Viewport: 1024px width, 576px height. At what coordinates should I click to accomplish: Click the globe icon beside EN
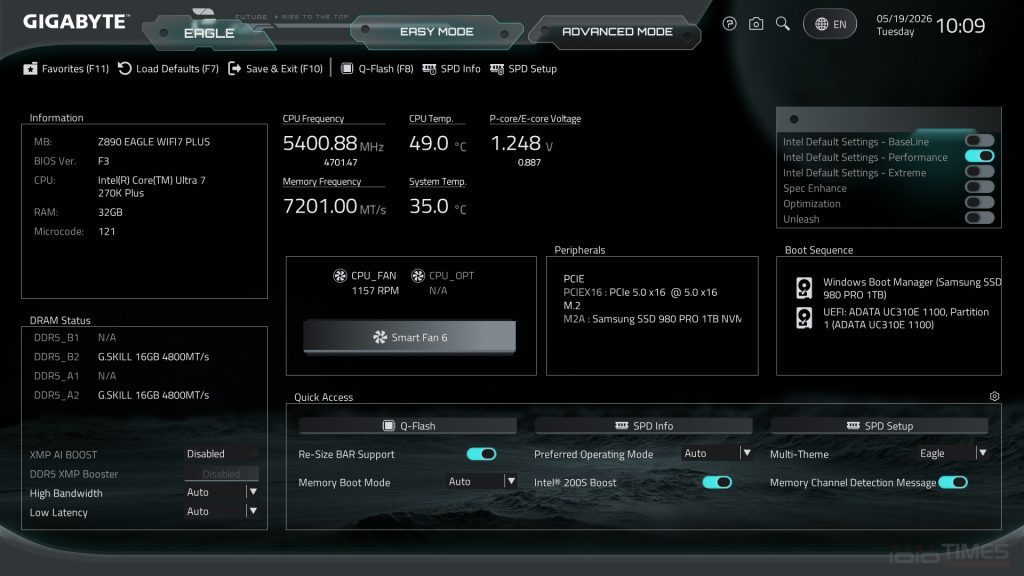coord(822,24)
